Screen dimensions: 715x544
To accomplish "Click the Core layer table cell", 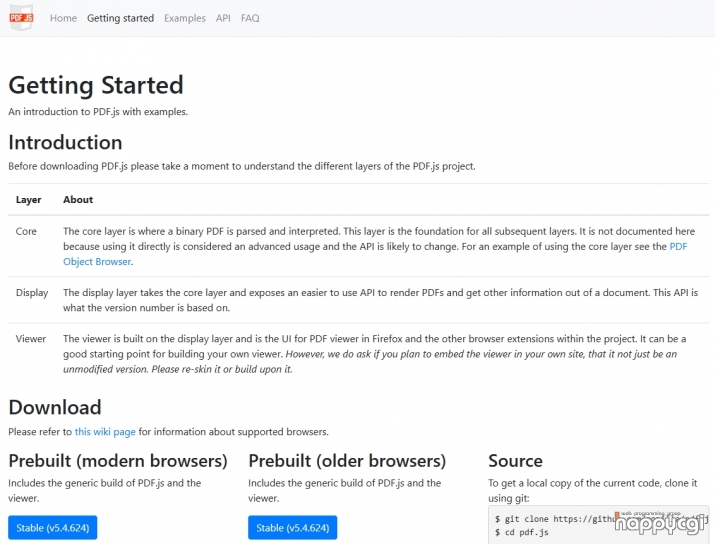I will click(x=27, y=231).
